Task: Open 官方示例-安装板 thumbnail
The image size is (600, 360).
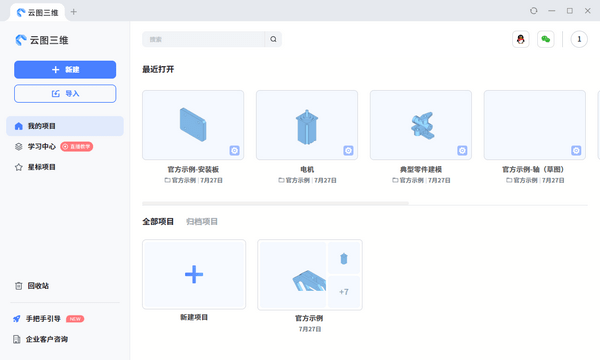Action: tap(193, 125)
